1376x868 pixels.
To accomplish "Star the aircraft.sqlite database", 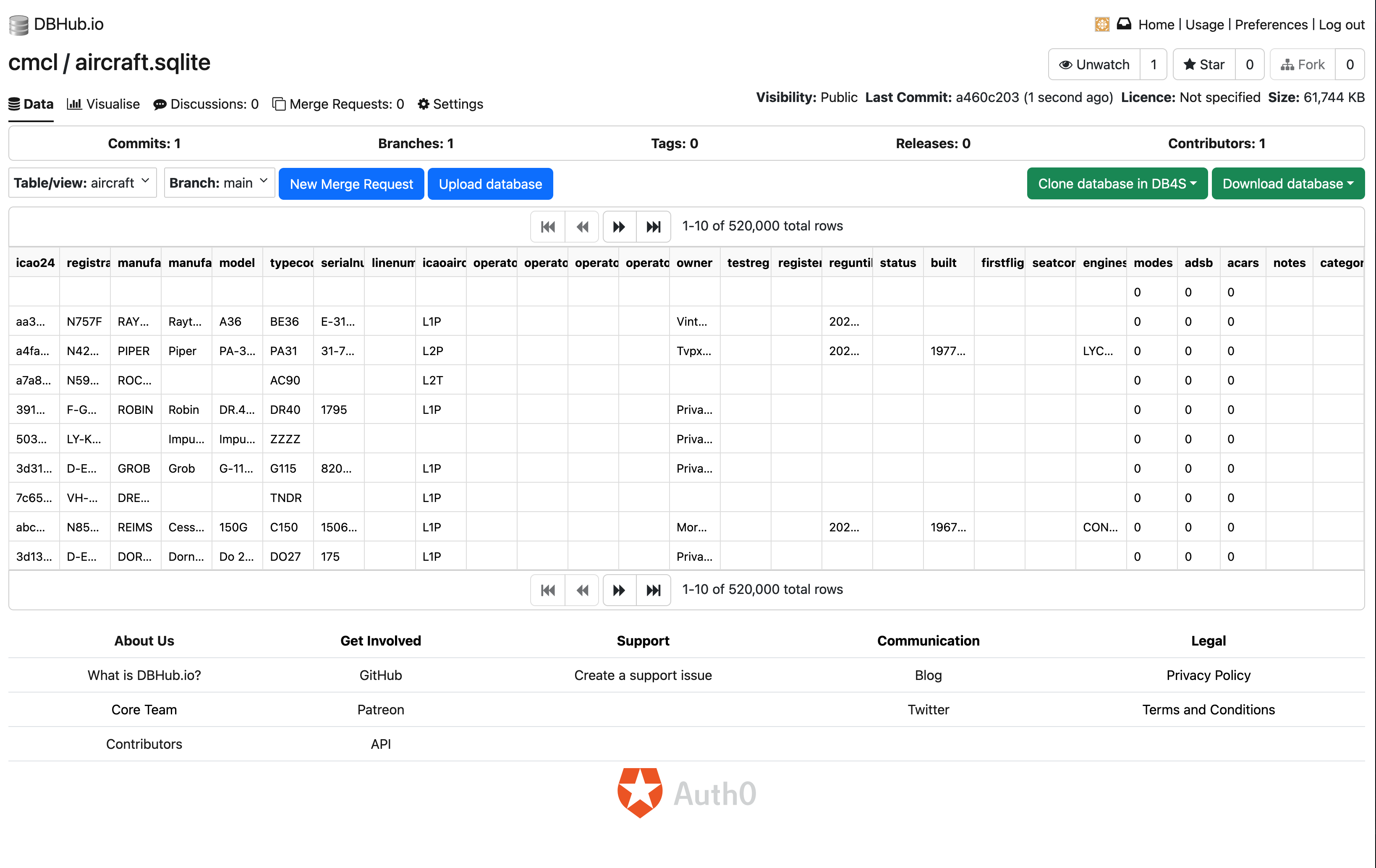I will tap(1204, 65).
